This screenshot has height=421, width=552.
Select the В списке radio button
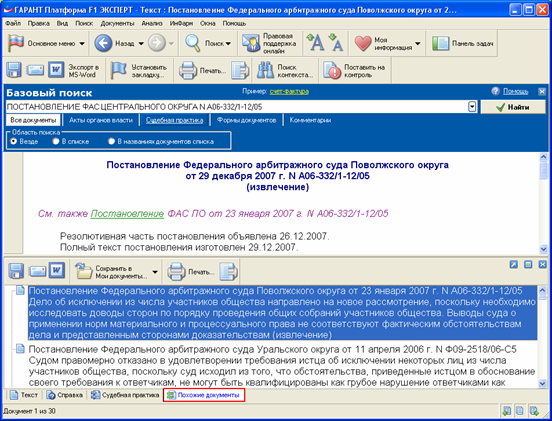point(55,141)
